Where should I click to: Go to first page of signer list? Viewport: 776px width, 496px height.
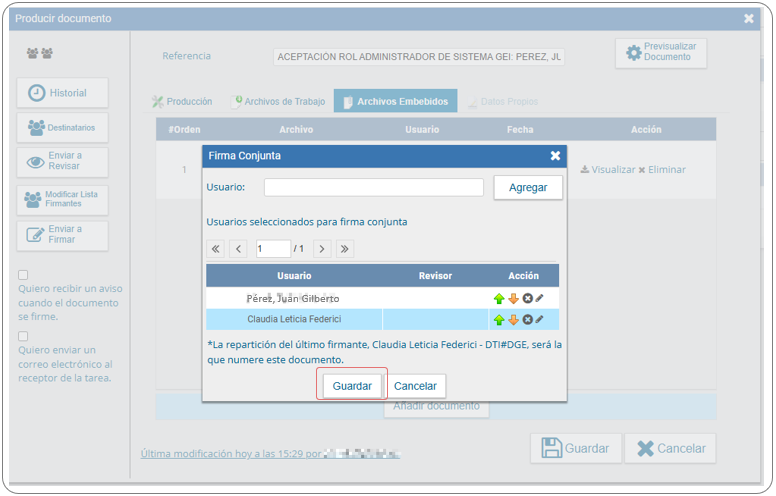click(x=215, y=248)
